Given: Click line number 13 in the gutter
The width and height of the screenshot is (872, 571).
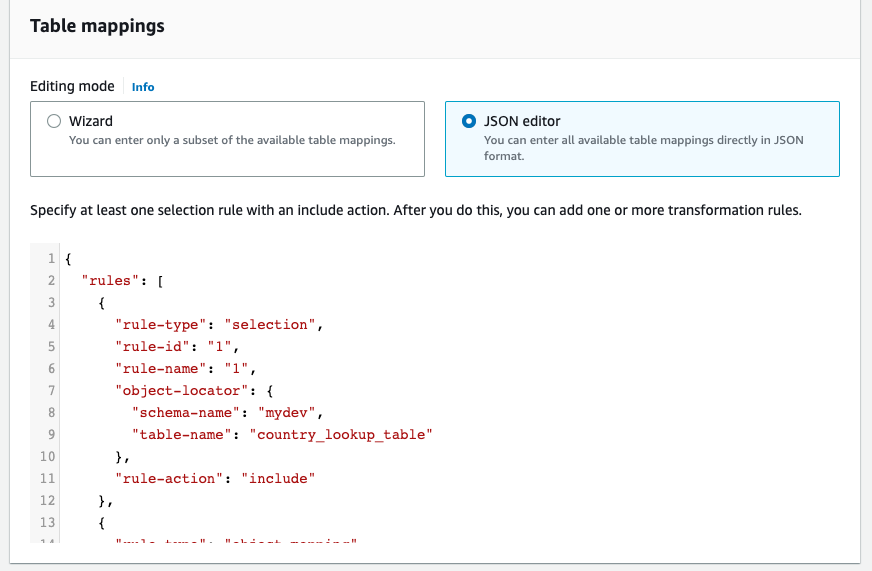Looking at the screenshot, I should (x=46, y=522).
